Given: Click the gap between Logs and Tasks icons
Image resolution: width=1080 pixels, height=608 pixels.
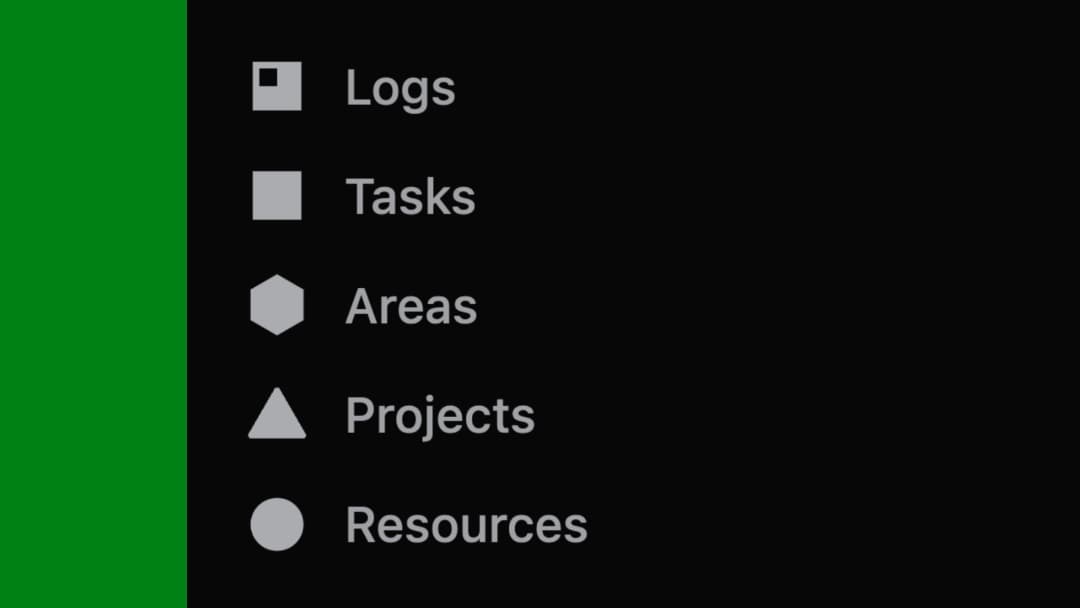Looking at the screenshot, I should 277,141.
